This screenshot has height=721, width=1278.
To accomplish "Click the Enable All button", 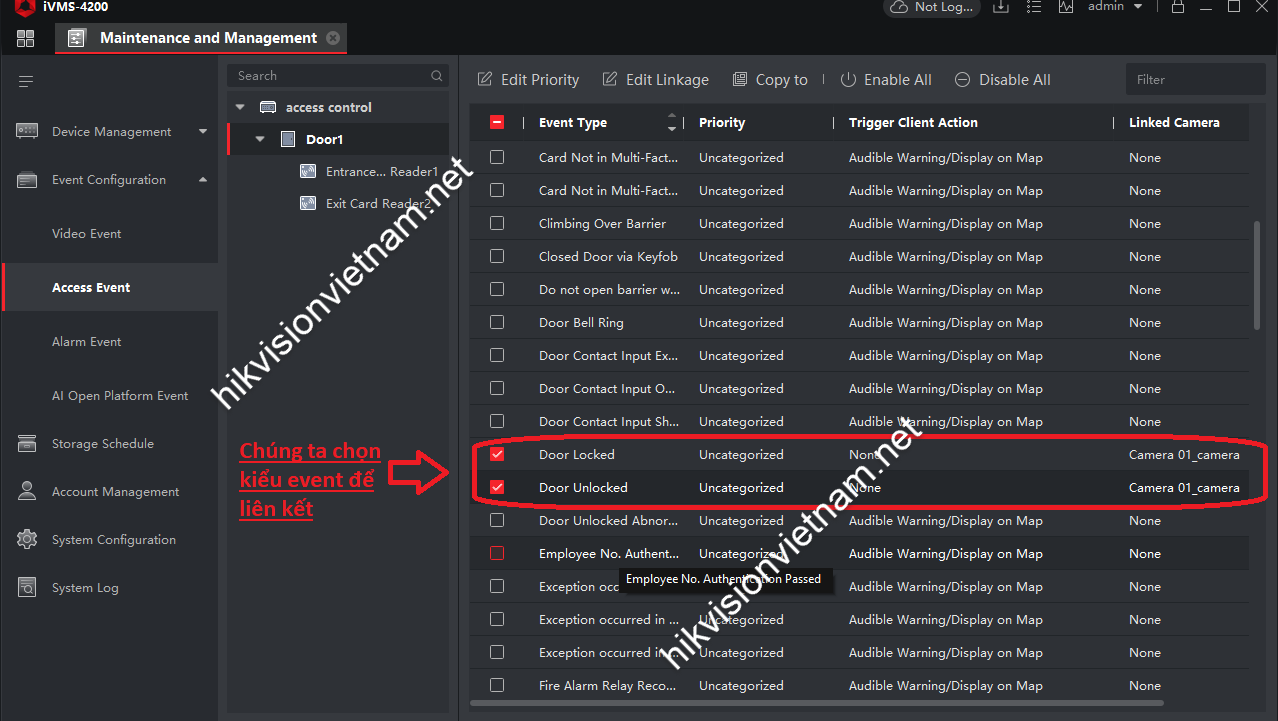I will 885,80.
